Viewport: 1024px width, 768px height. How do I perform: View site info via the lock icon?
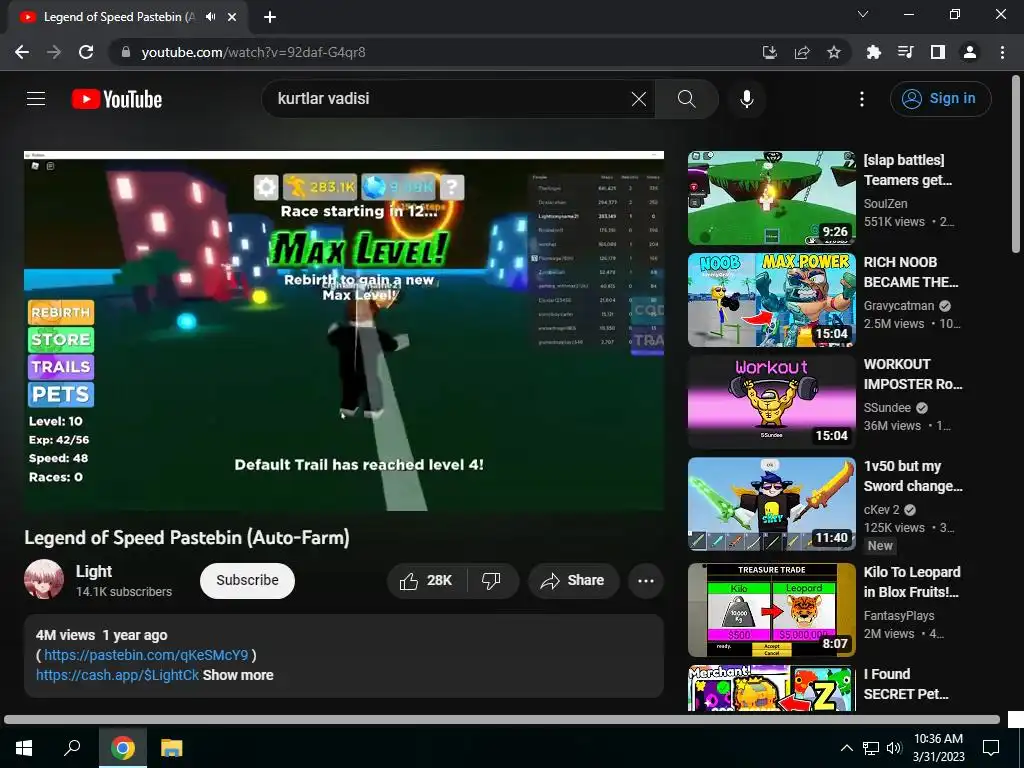coord(126,52)
